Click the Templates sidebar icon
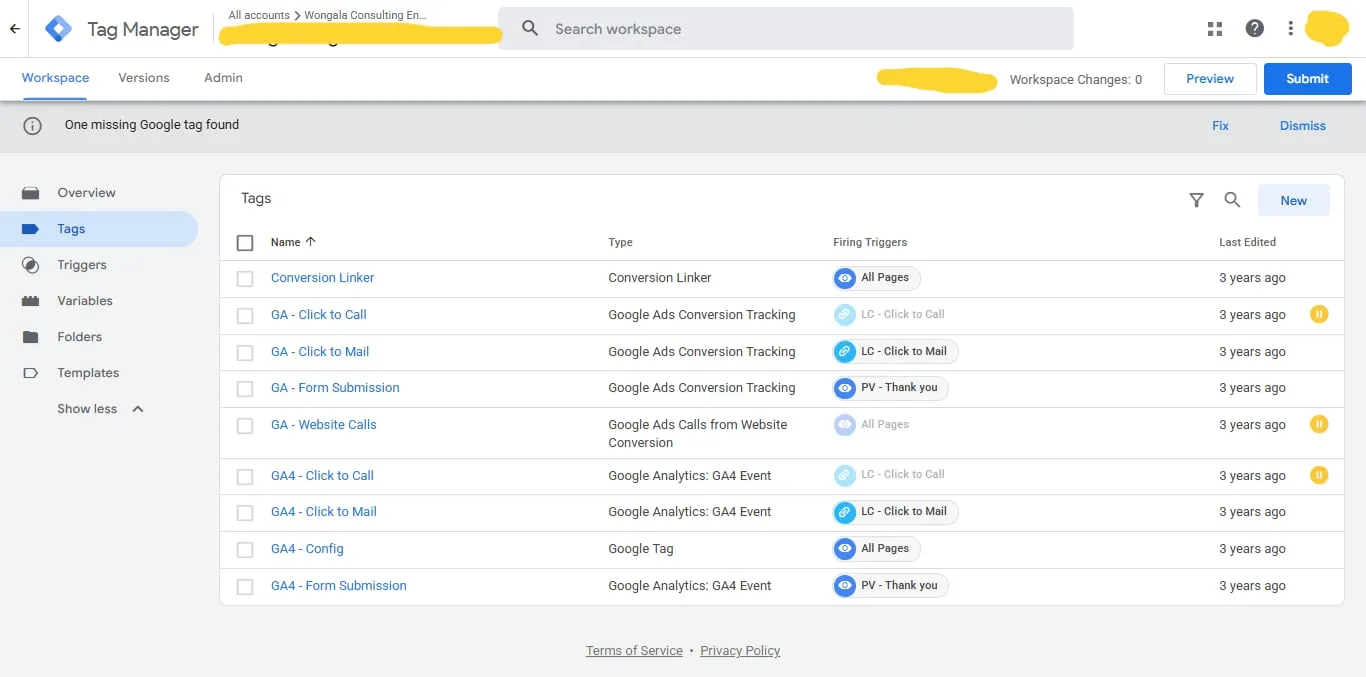The image size is (1366, 677). [31, 373]
